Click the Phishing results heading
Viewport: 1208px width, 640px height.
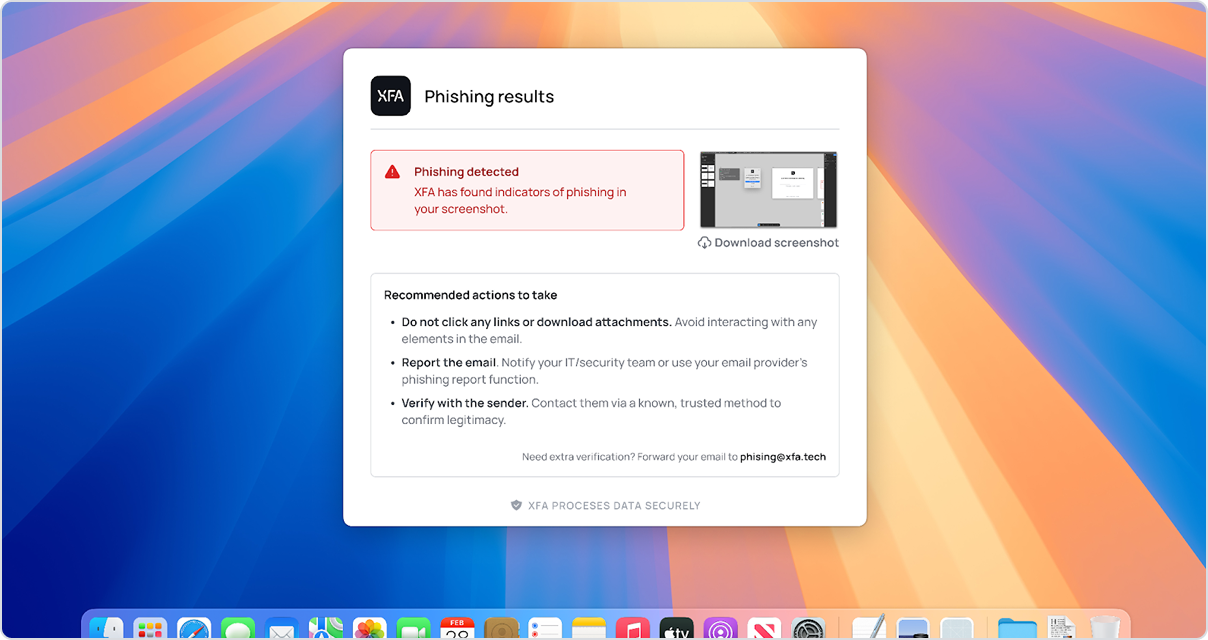[489, 97]
